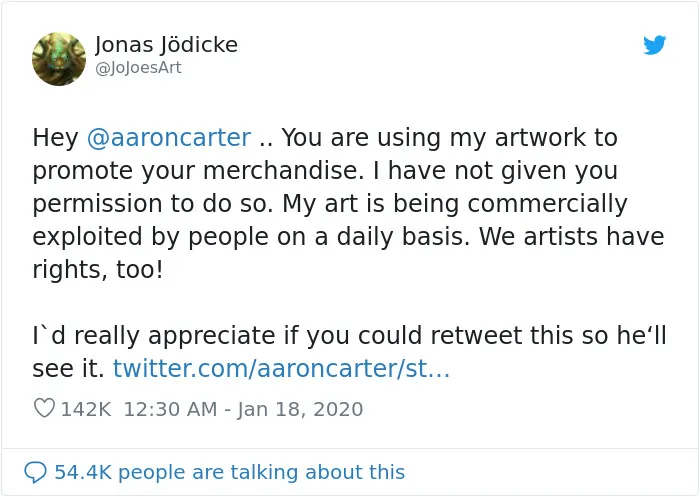Open the @aaroncarter mention

[x=169, y=138]
